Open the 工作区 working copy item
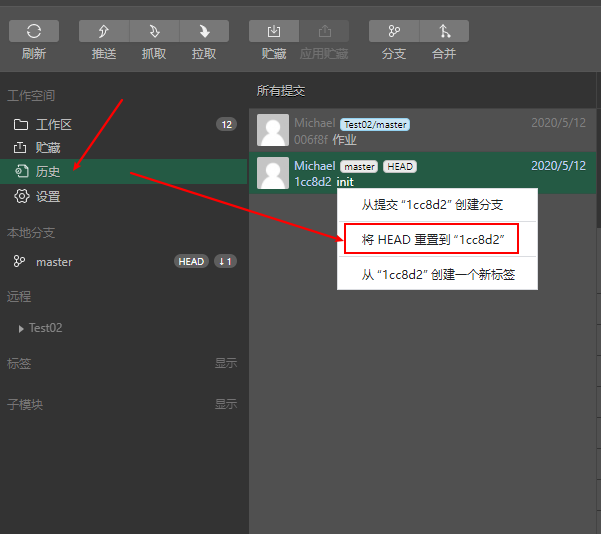This screenshot has width=601, height=534. click(x=54, y=125)
